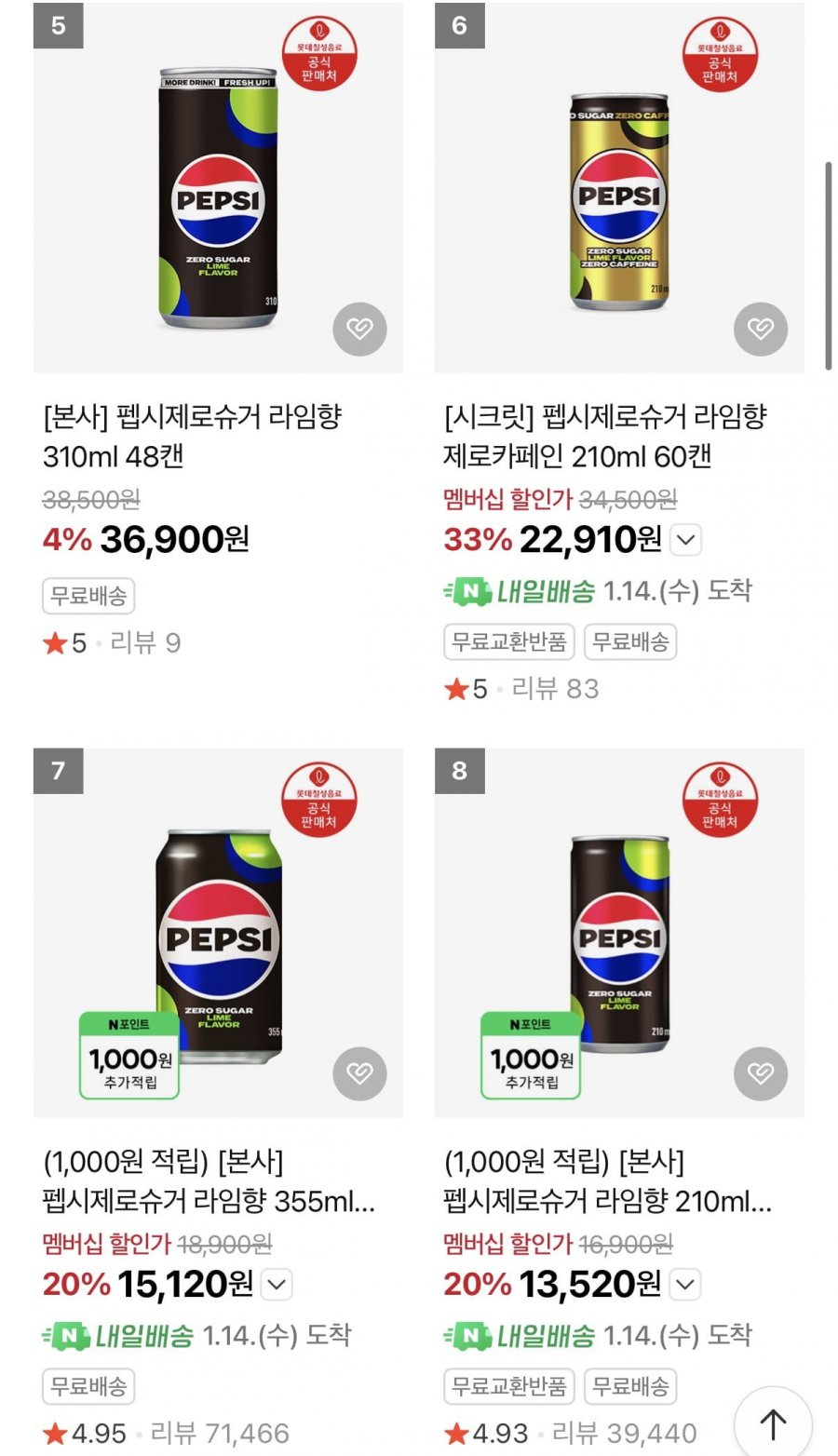
Task: Expand price details for 13,520원 item
Action: tap(685, 1285)
